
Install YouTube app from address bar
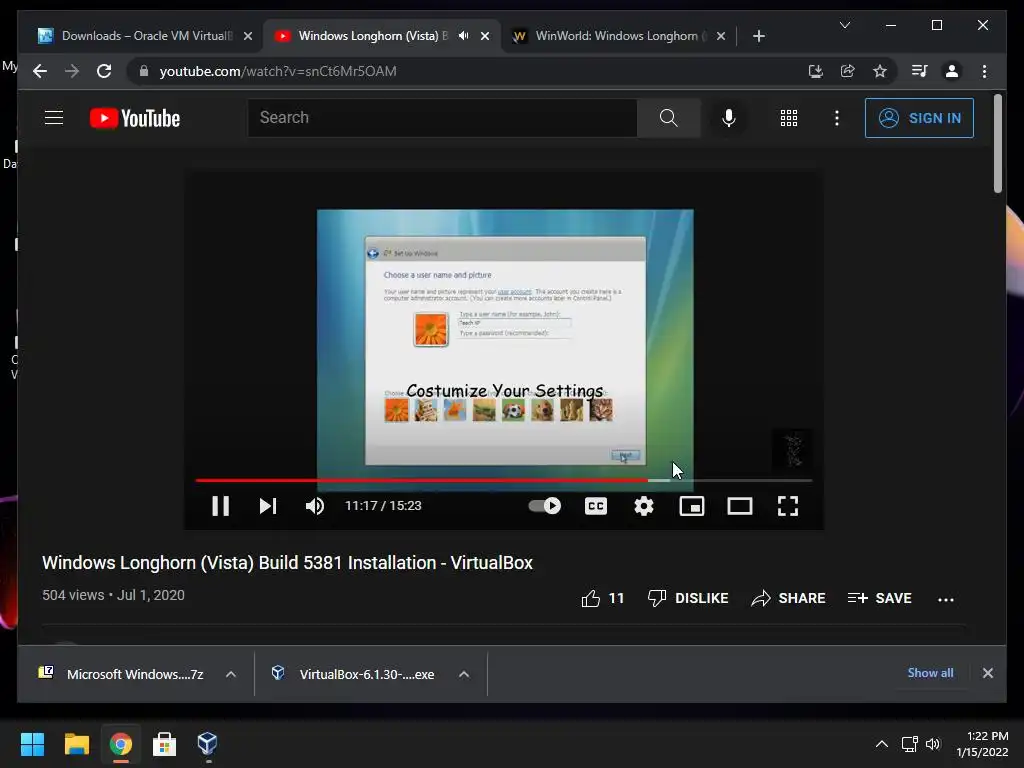coord(815,71)
